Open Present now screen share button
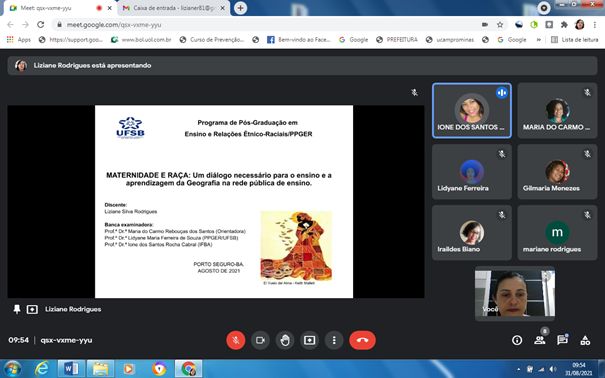605x378 pixels. (x=309, y=340)
